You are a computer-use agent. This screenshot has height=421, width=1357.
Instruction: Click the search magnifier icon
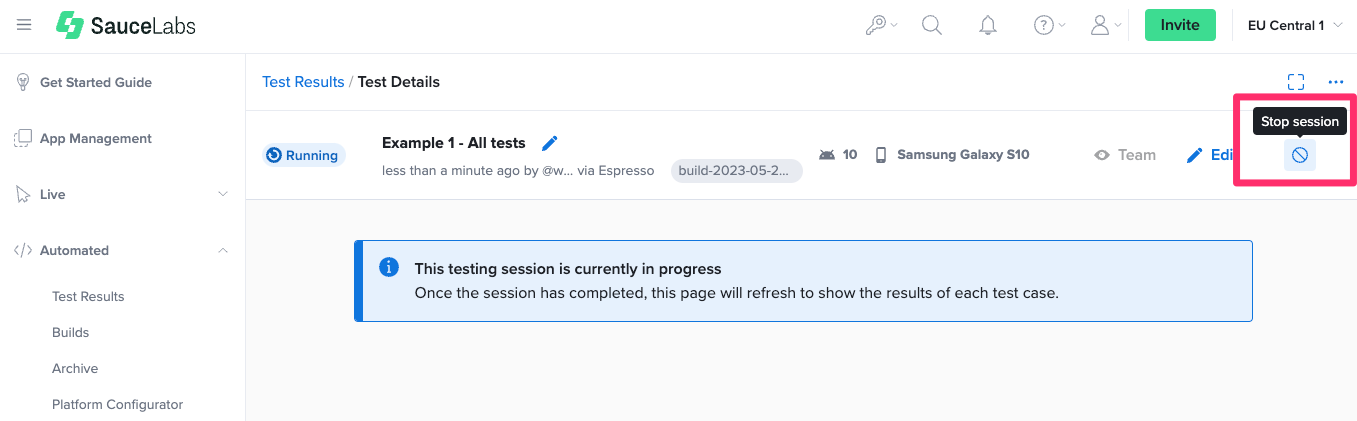click(x=932, y=26)
